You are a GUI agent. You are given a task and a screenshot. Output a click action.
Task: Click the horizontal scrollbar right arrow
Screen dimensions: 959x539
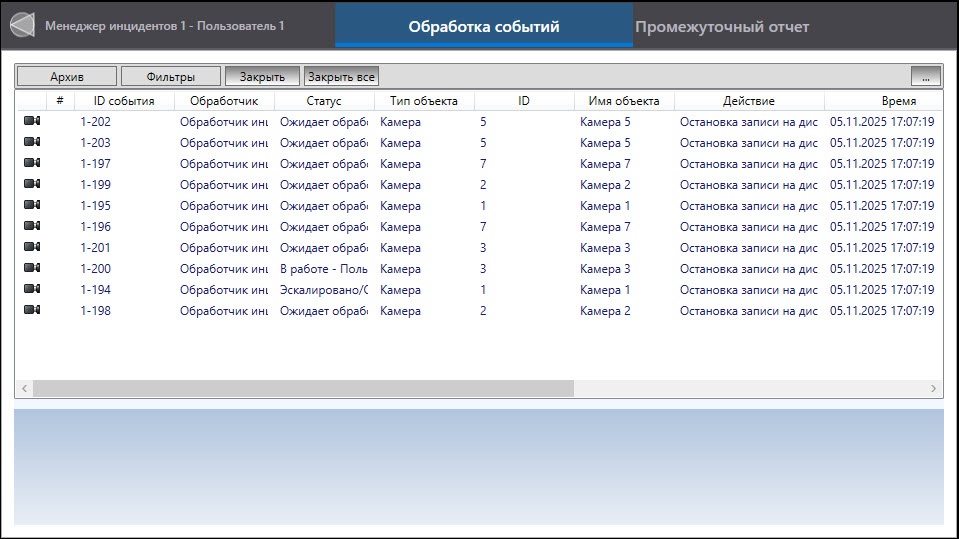click(933, 388)
